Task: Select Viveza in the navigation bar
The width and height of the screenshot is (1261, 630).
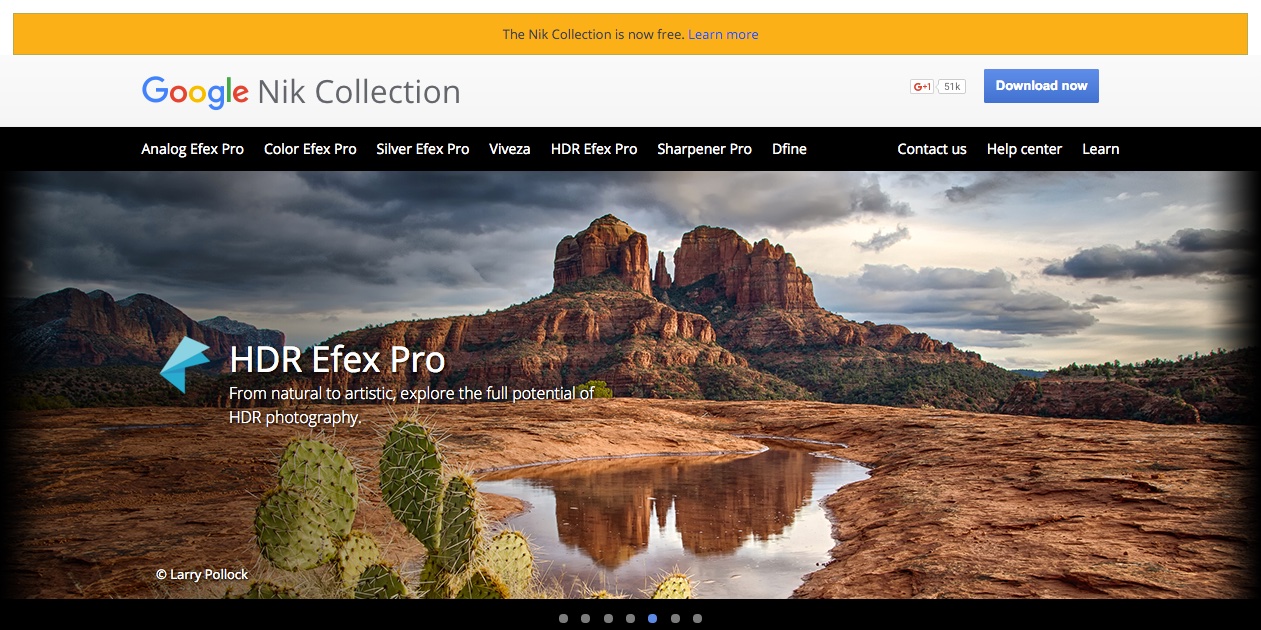Action: pos(509,149)
